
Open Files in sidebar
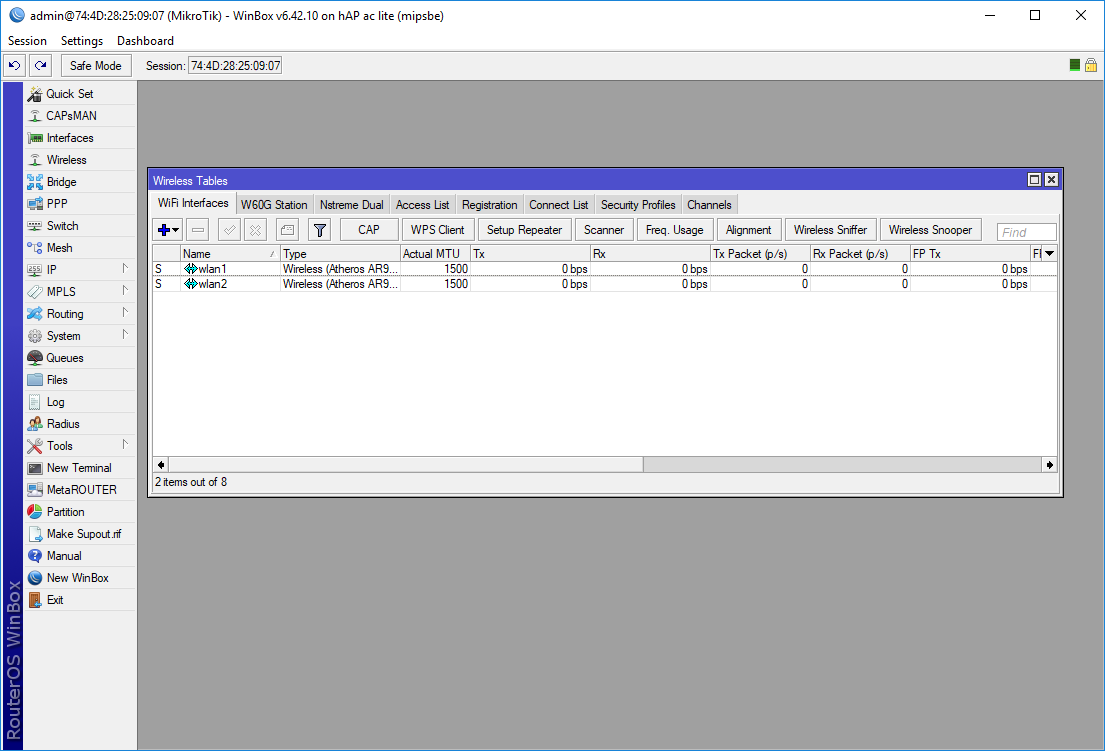point(80,380)
